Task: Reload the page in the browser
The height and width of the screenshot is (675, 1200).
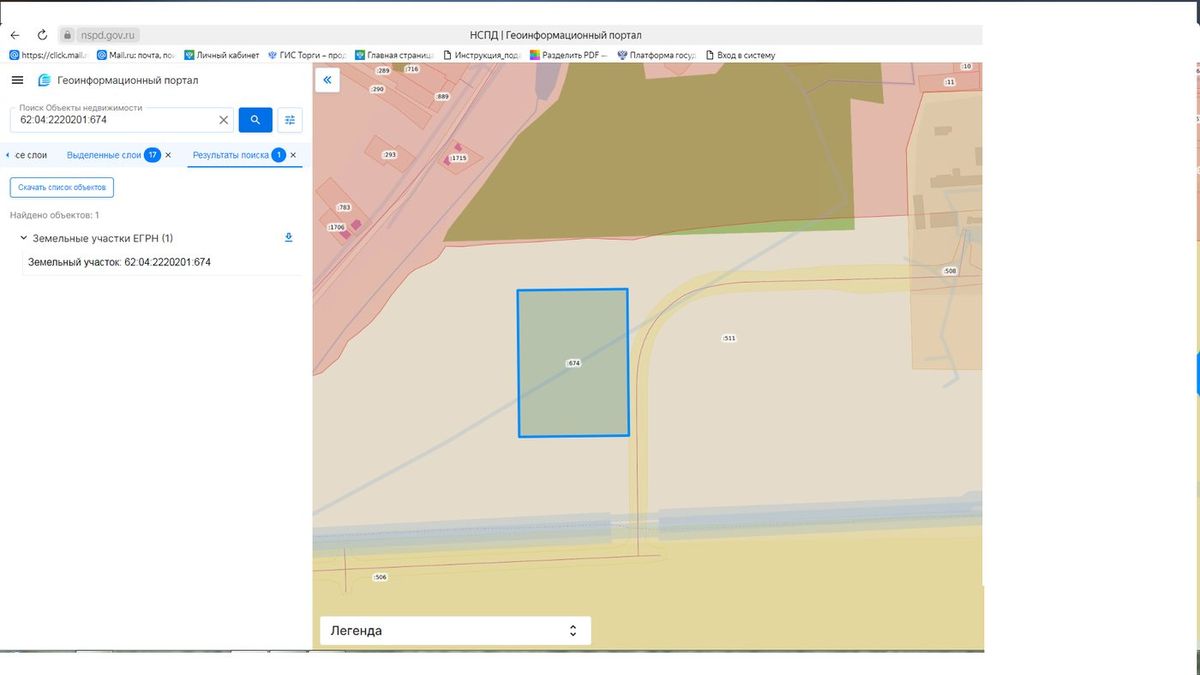Action: click(x=42, y=35)
